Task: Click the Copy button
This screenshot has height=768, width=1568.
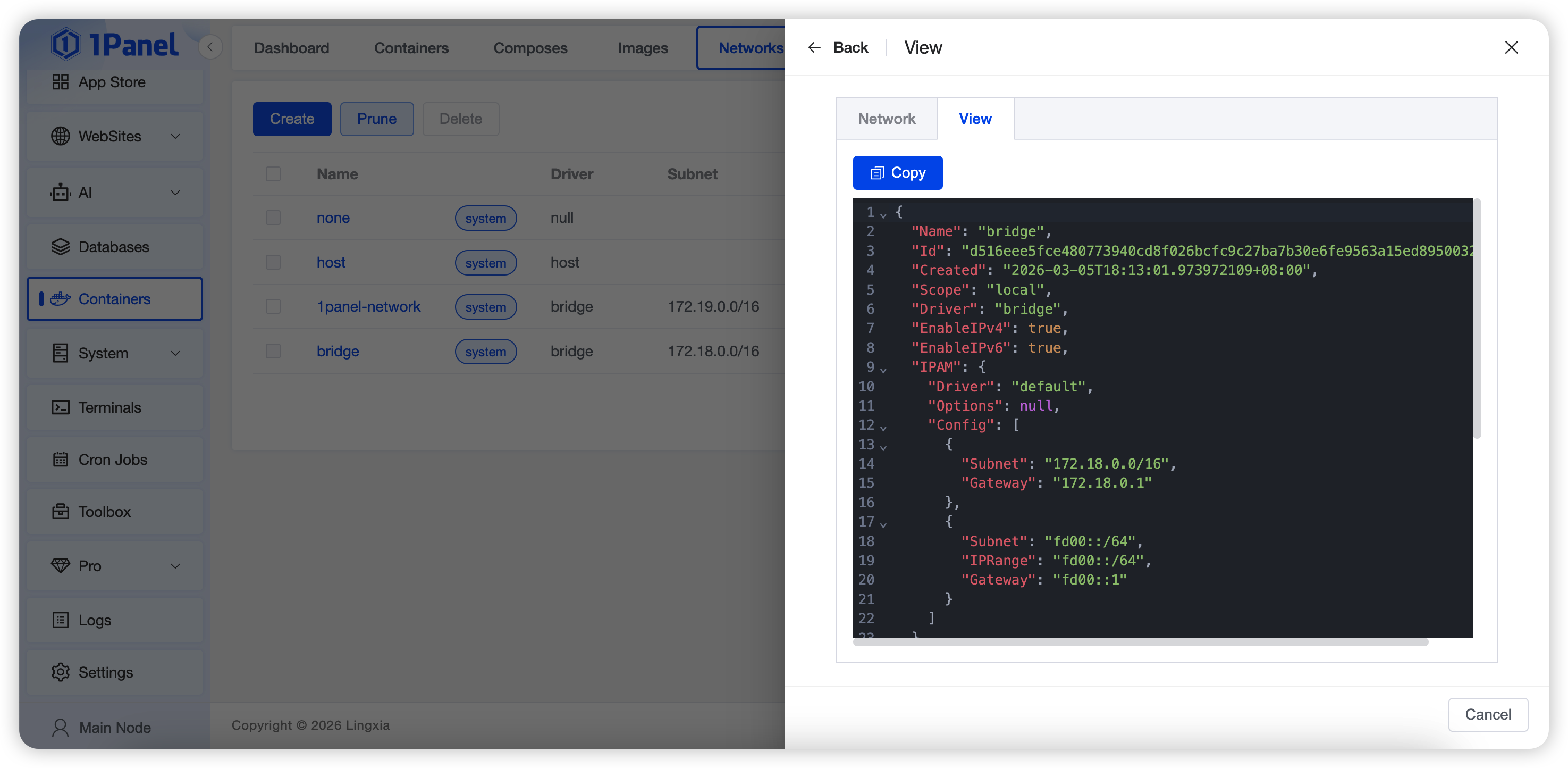Action: 897,173
